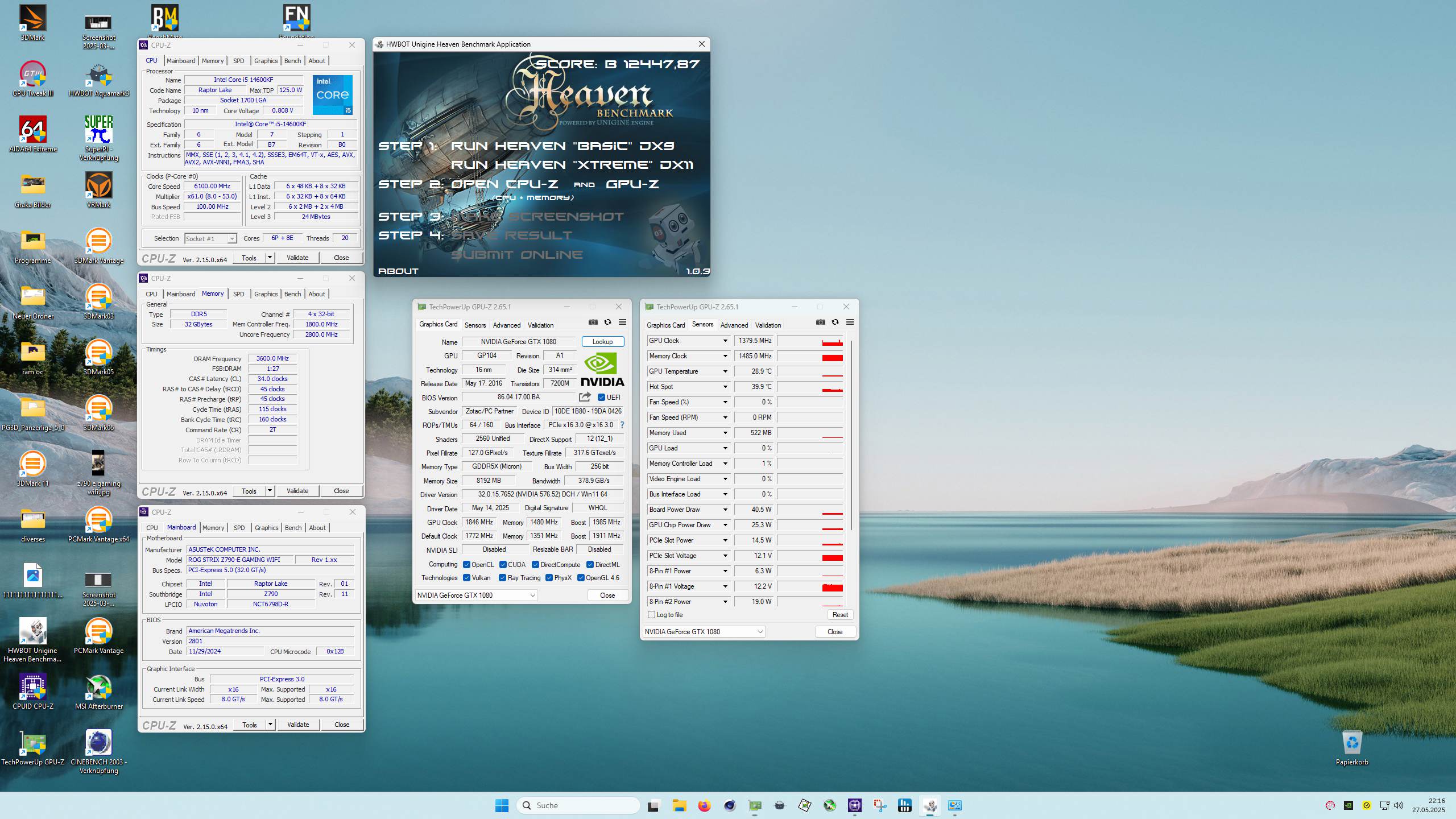Click RUN HEAVEN "BASIC" DX9 in HWBOT Heaven
This screenshot has width=1456, height=819.
(562, 146)
